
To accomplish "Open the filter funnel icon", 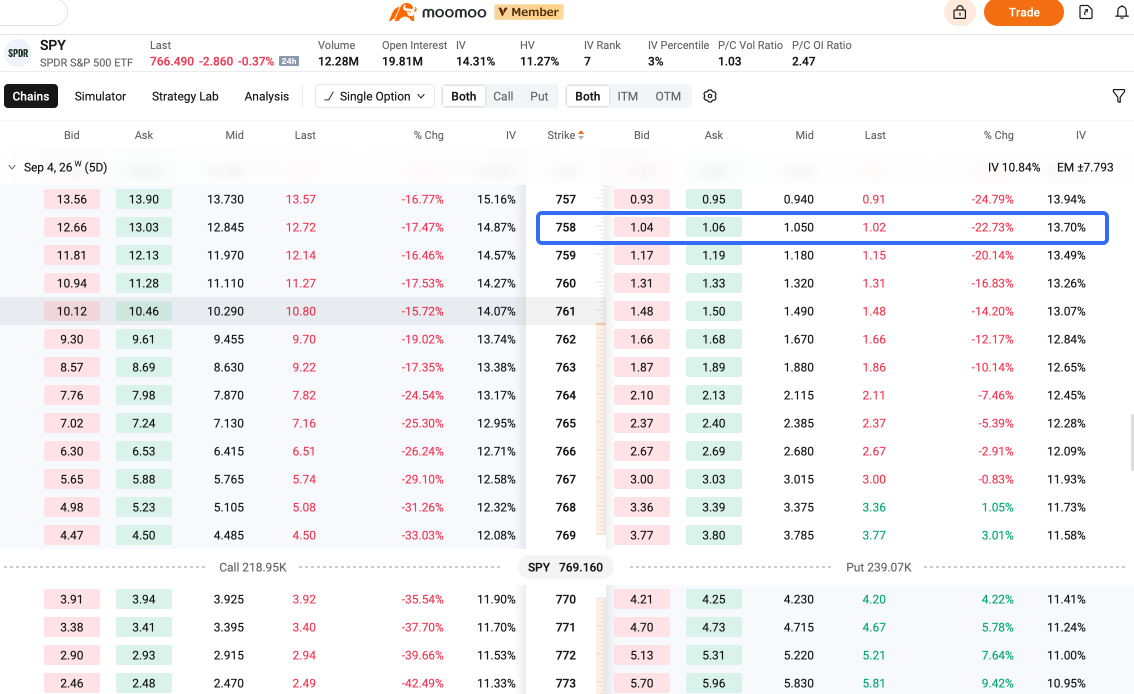I will point(1118,96).
